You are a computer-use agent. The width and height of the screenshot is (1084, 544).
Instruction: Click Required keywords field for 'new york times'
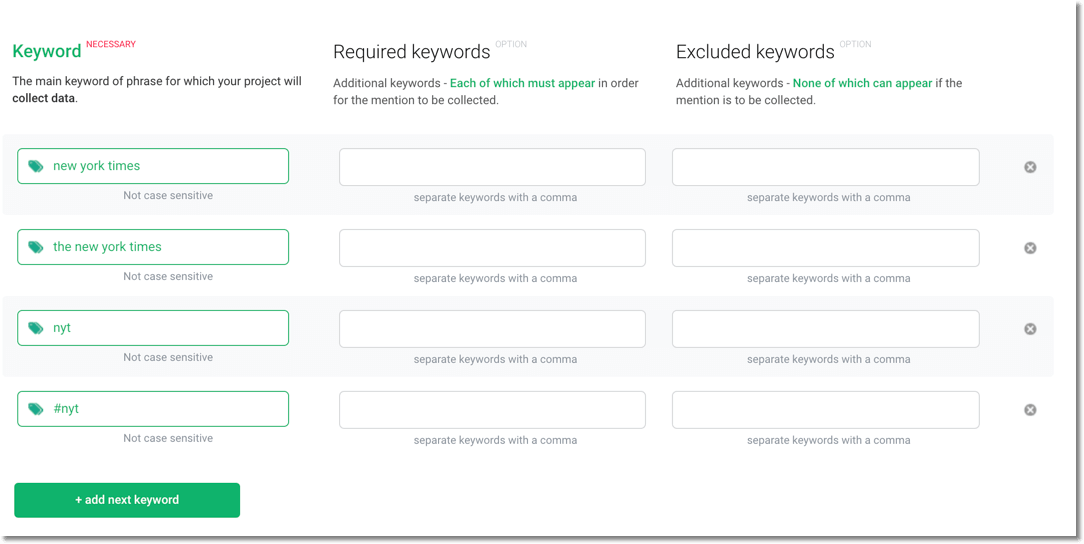pos(492,167)
